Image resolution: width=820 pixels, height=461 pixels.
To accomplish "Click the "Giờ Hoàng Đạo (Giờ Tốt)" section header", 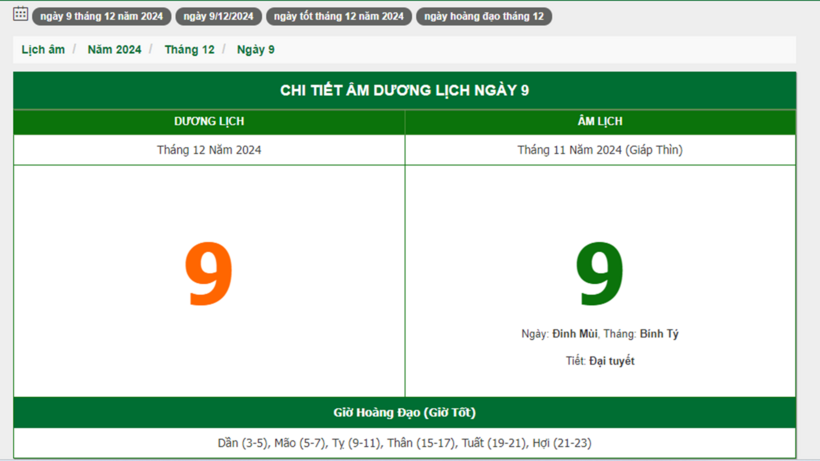I will pos(404,412).
